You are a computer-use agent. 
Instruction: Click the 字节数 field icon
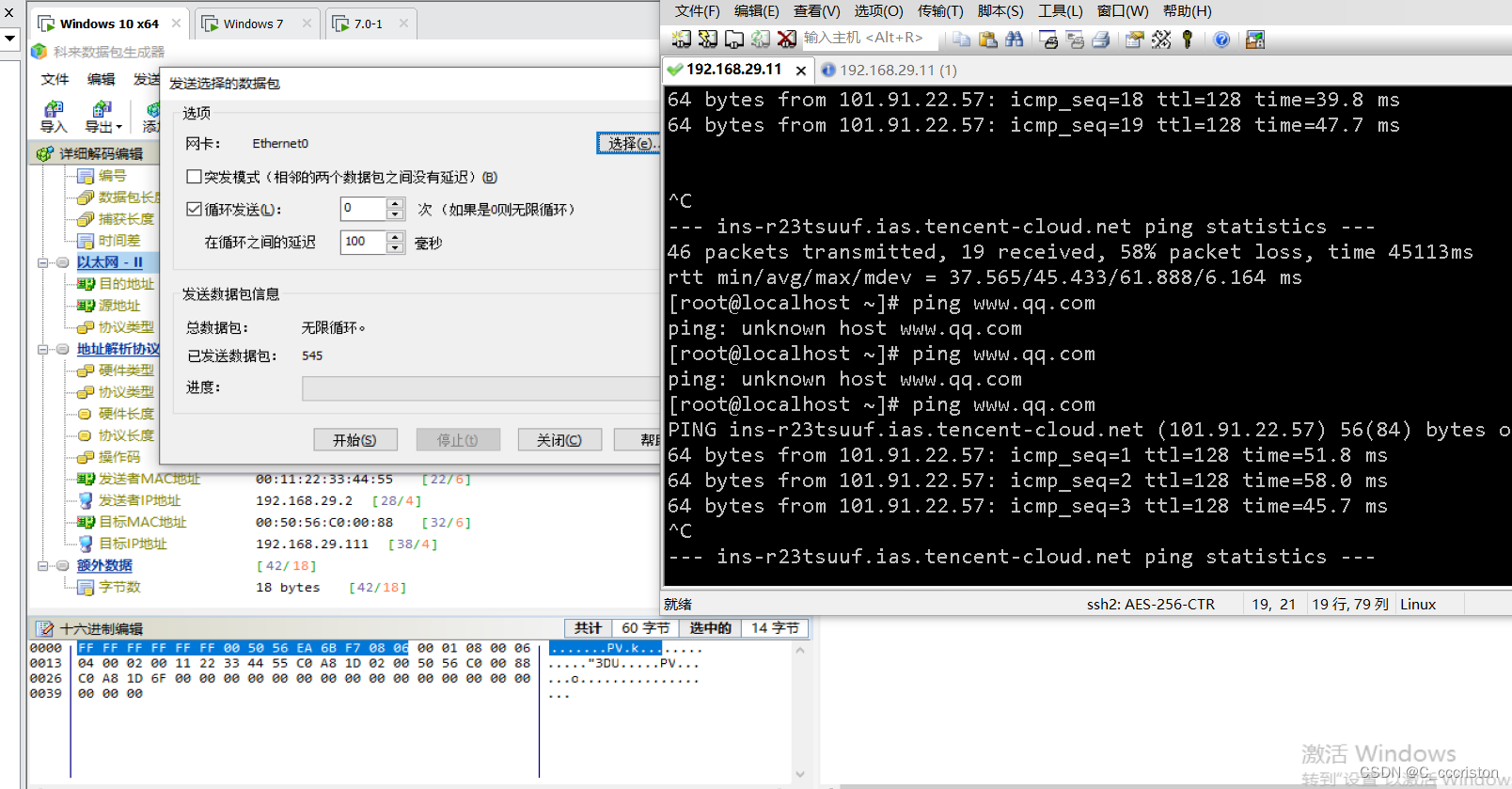[x=86, y=587]
